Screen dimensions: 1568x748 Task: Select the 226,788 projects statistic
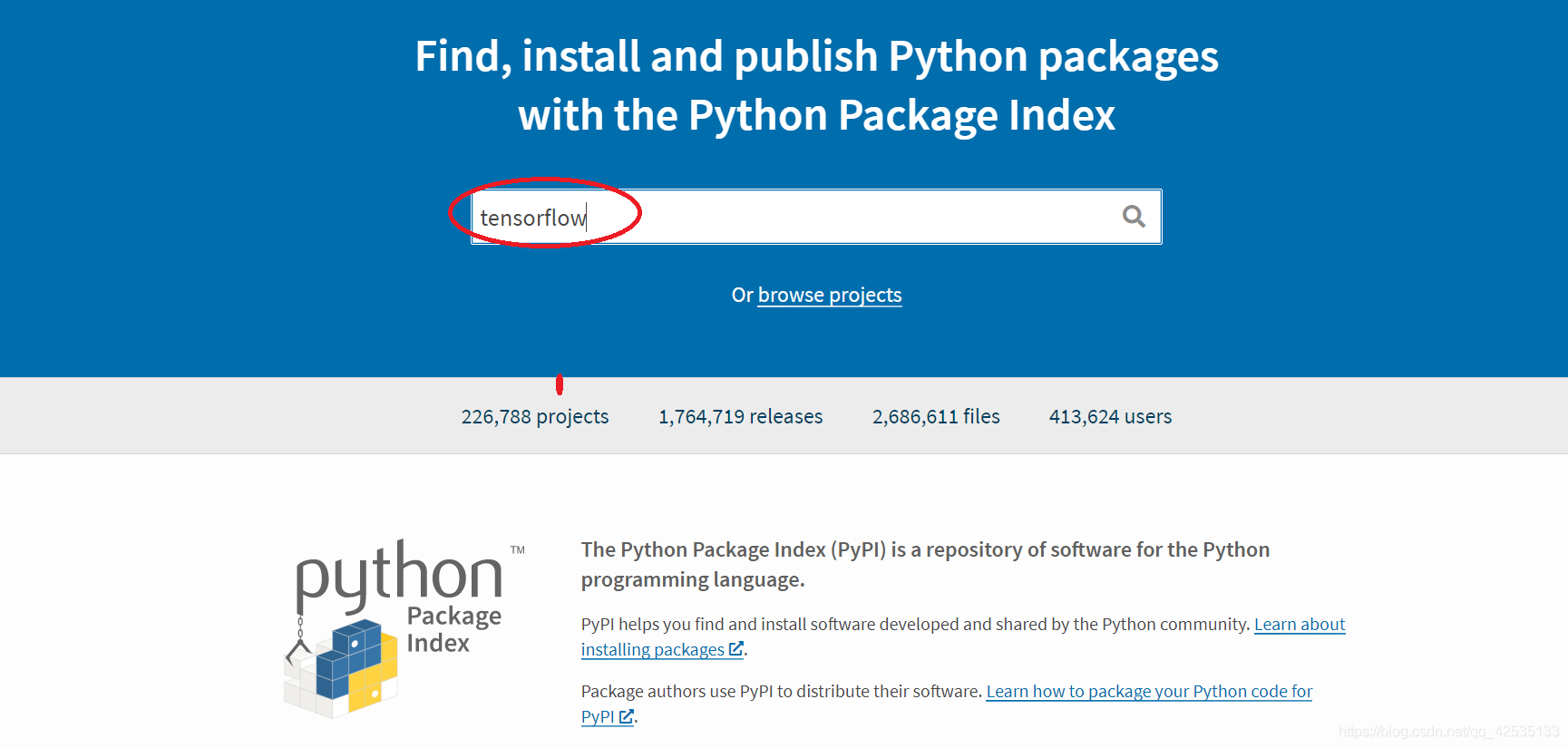(535, 416)
